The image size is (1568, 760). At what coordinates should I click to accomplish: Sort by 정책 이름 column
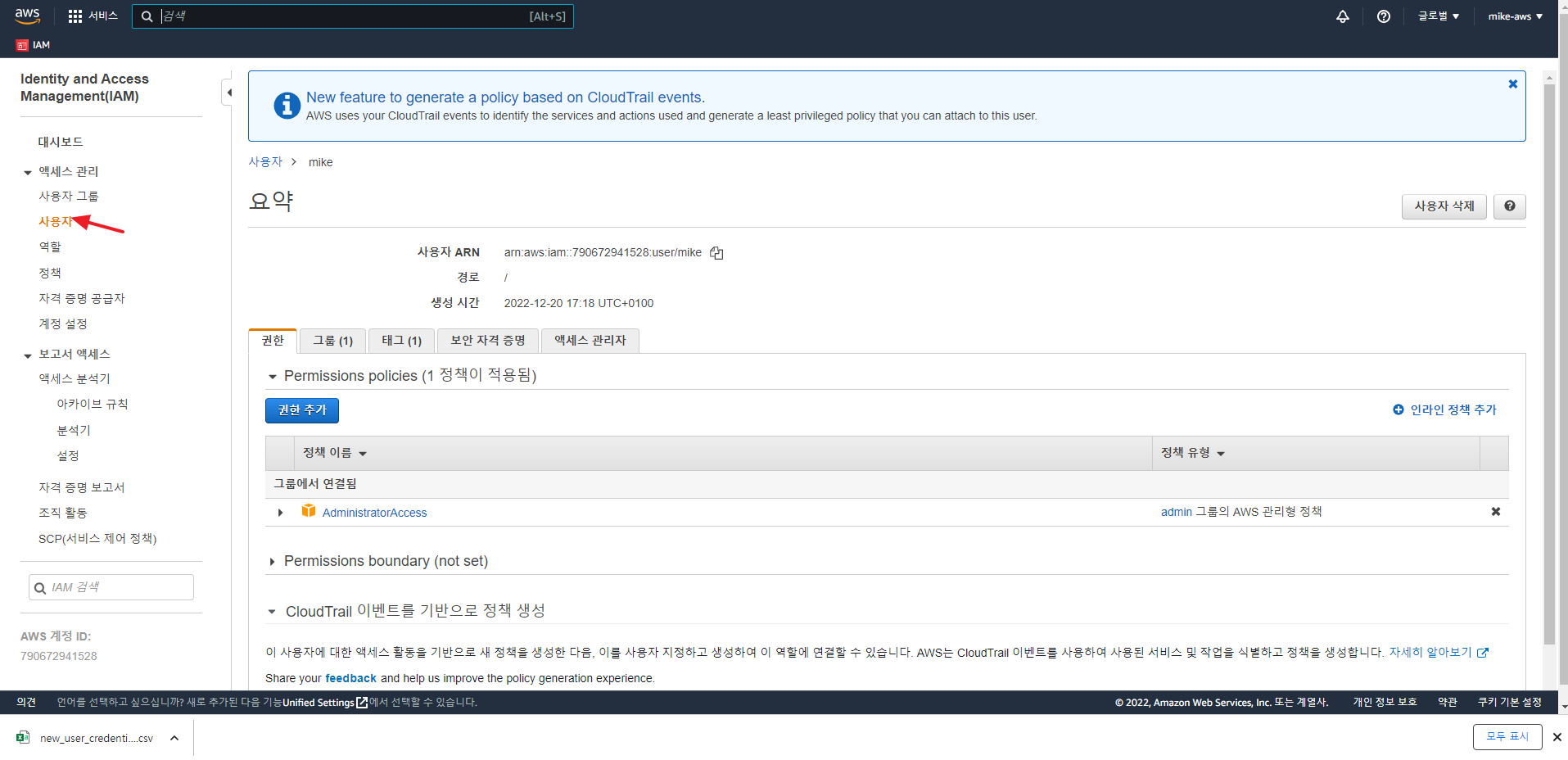(x=335, y=453)
